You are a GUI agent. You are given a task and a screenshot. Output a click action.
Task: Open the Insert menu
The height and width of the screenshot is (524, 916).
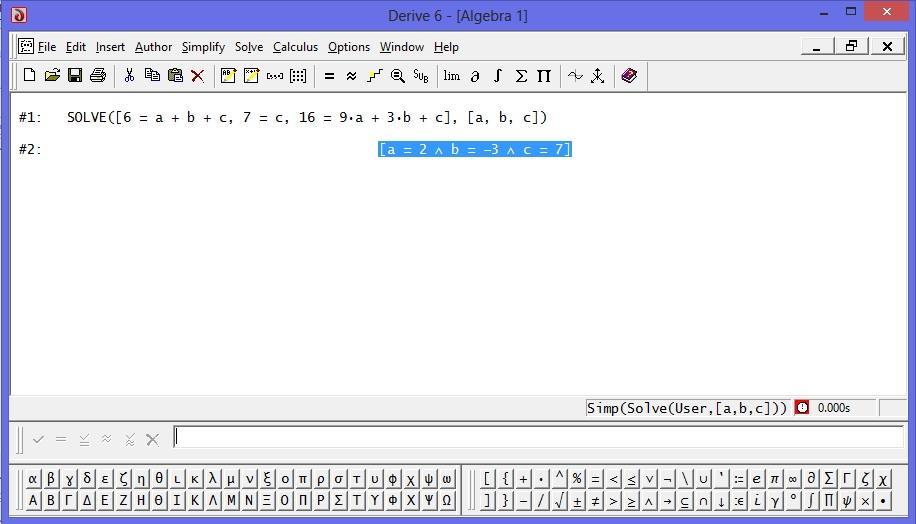click(110, 47)
